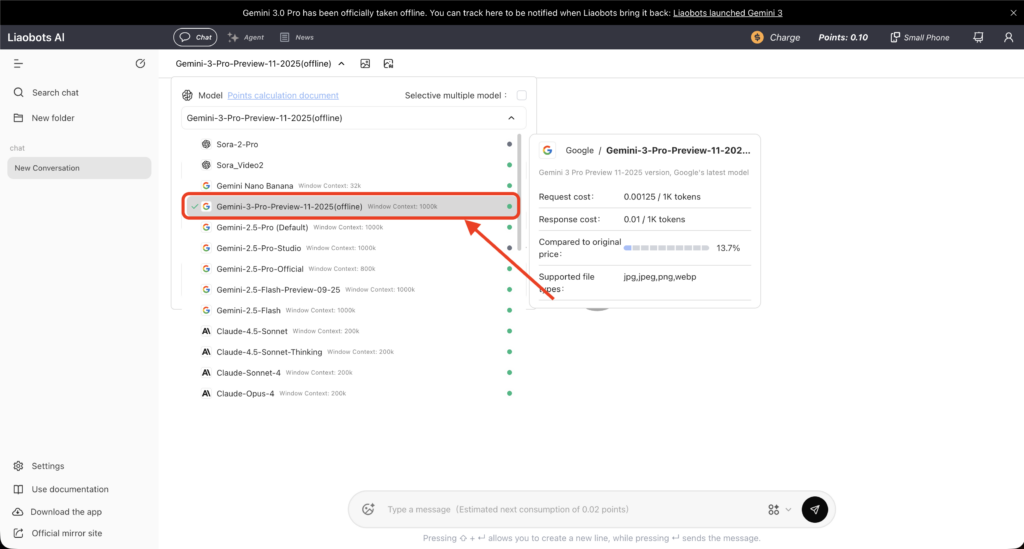Open the plugins dropdown in message box
Viewport: 1024px width, 549px height.
click(779, 509)
